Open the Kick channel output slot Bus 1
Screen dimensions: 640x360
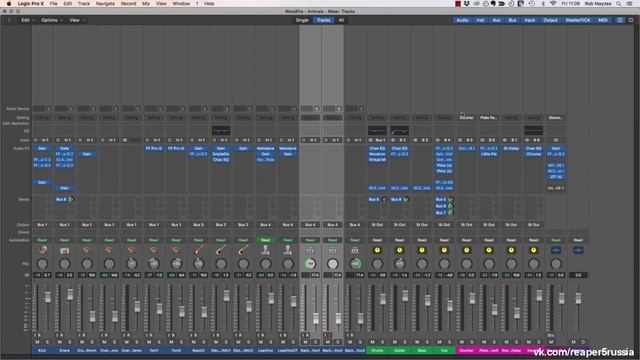pos(42,225)
